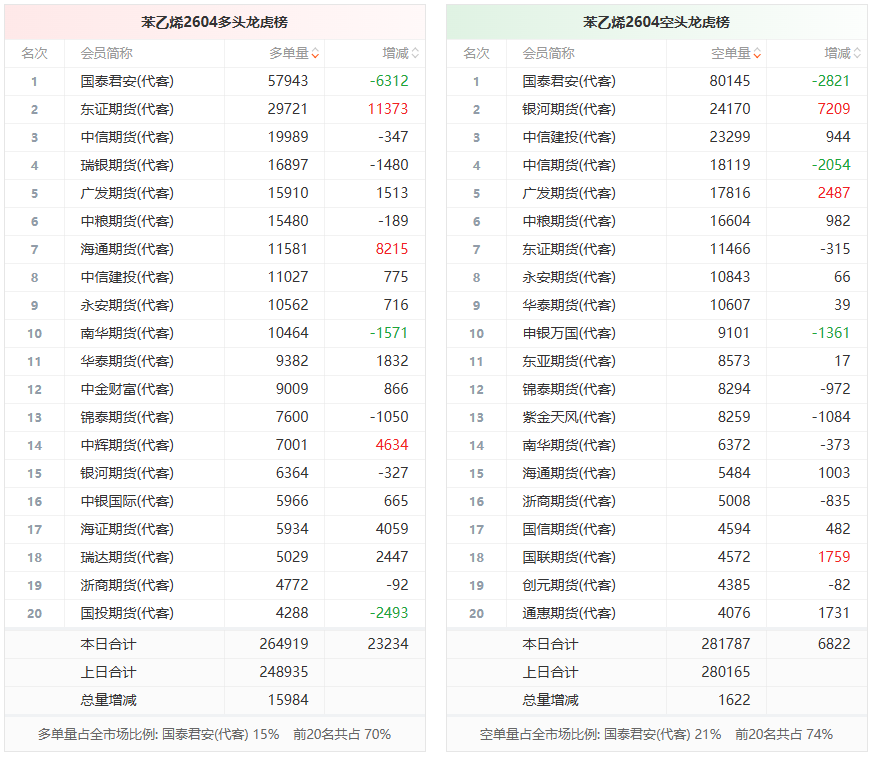Select the 苯乙烯2604空头龙虎榜 panel title
This screenshot has width=872, height=757.
coord(656,22)
